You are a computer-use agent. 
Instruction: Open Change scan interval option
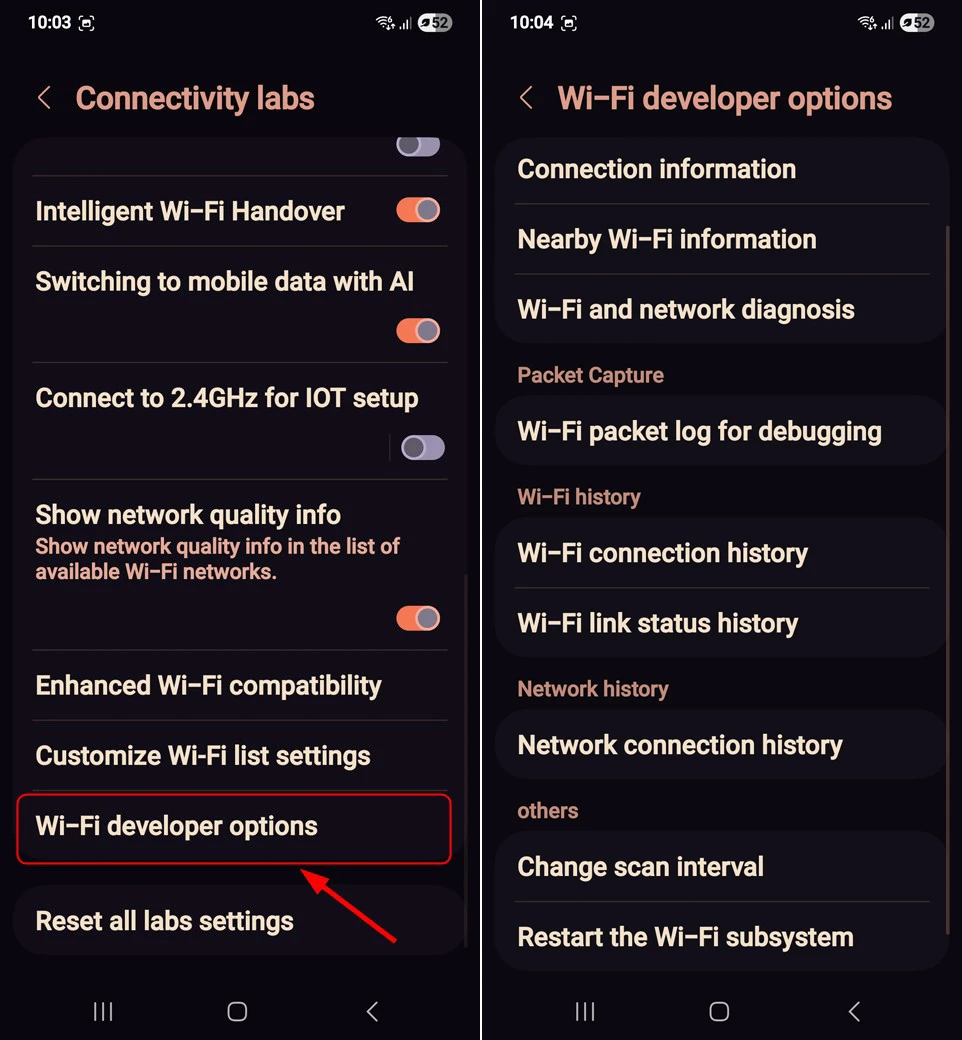[x=721, y=867]
